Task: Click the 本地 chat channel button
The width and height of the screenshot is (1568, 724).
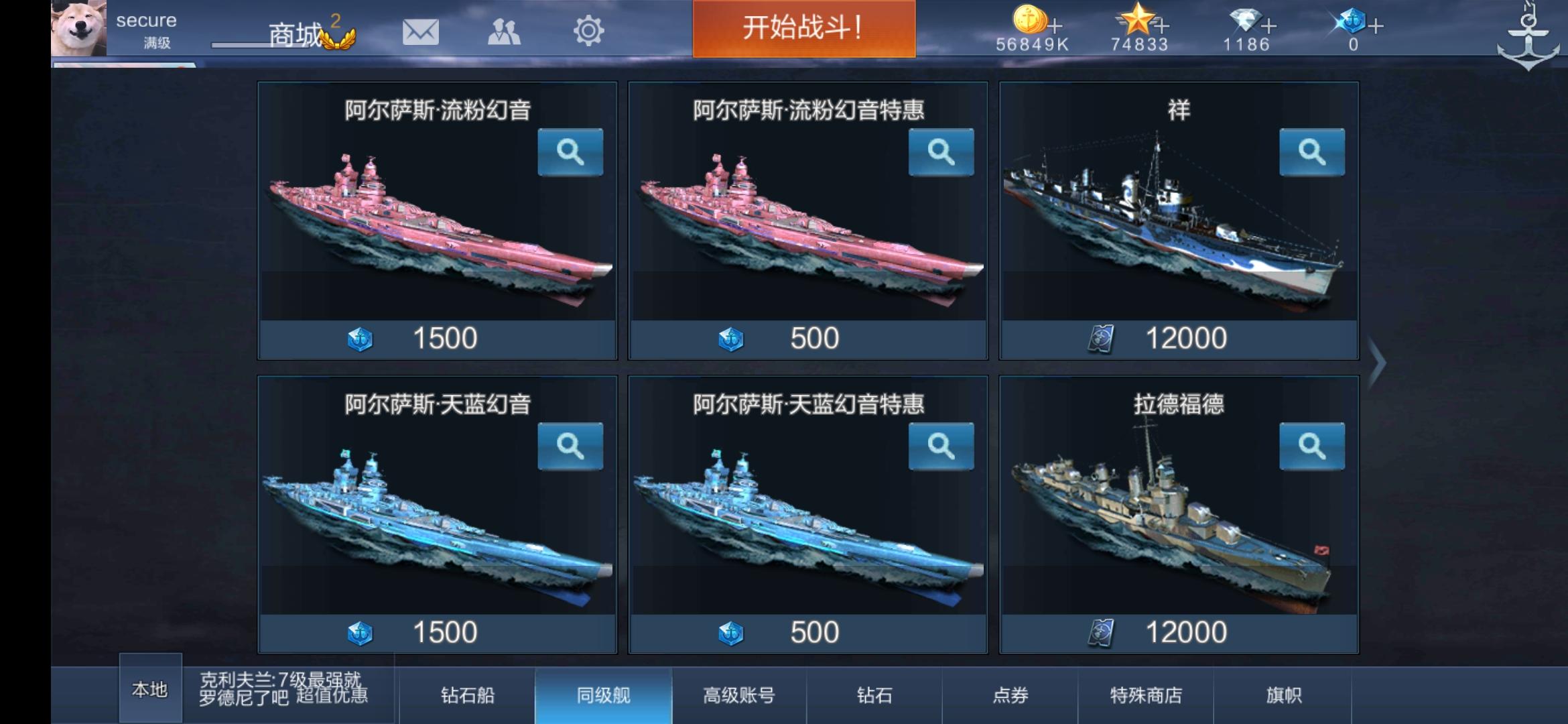Action: (x=150, y=689)
